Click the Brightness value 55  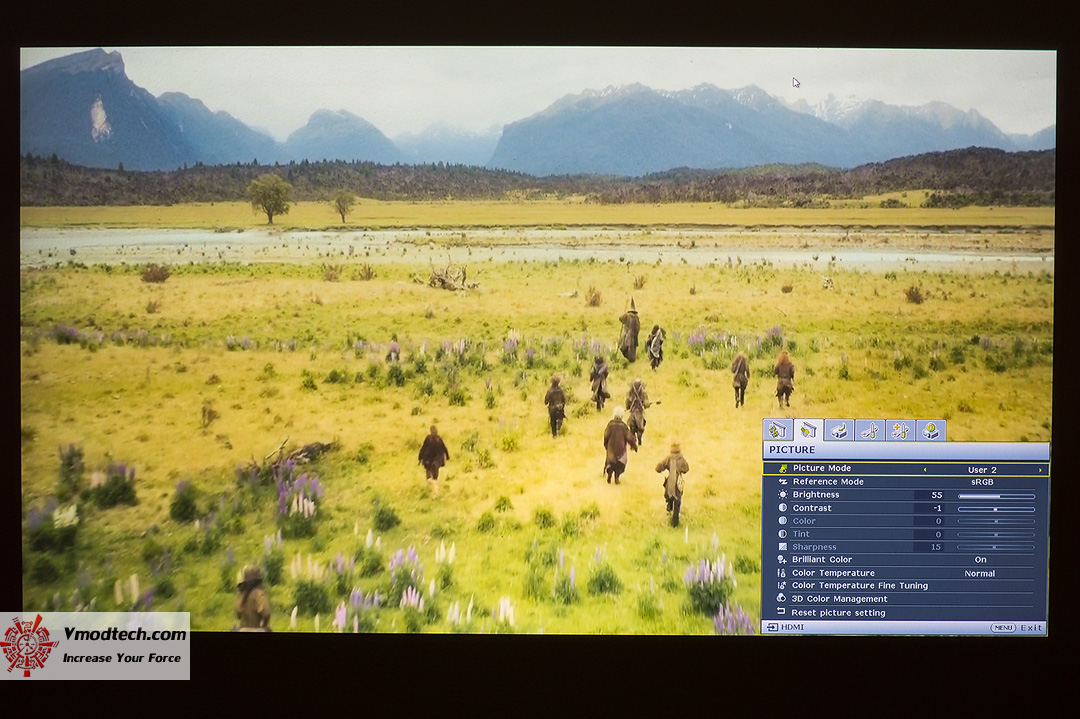(936, 495)
